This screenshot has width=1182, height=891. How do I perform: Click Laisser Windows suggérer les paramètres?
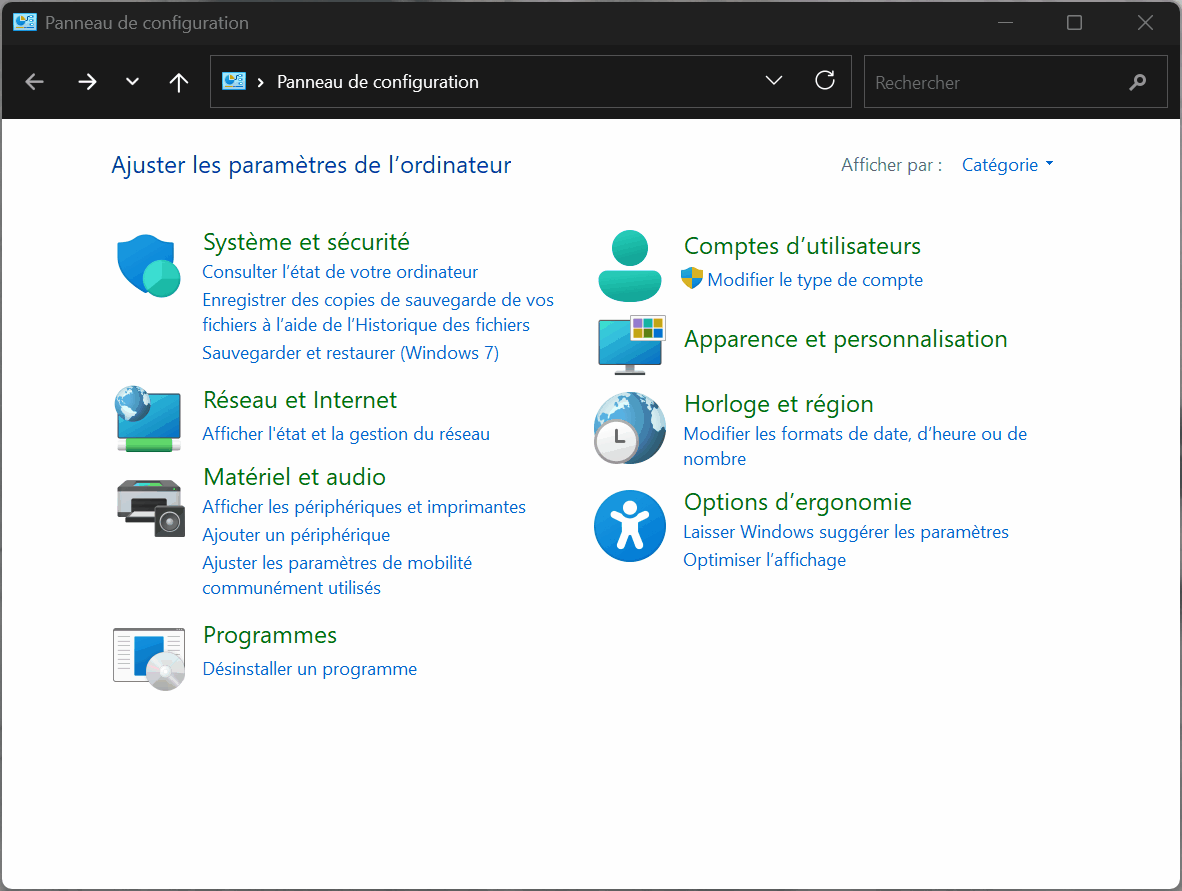pyautogui.click(x=846, y=531)
